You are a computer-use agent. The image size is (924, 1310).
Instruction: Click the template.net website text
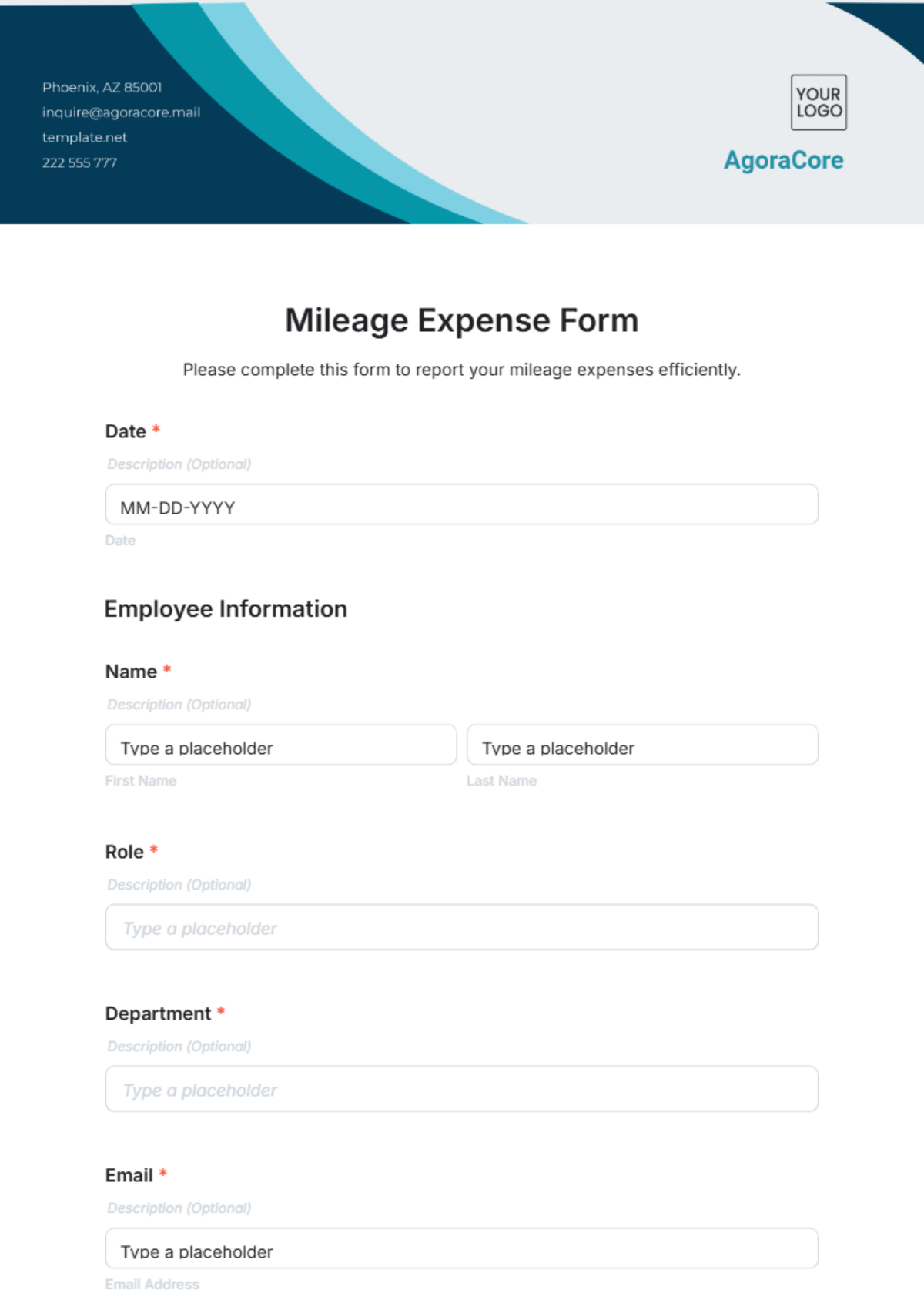(85, 137)
